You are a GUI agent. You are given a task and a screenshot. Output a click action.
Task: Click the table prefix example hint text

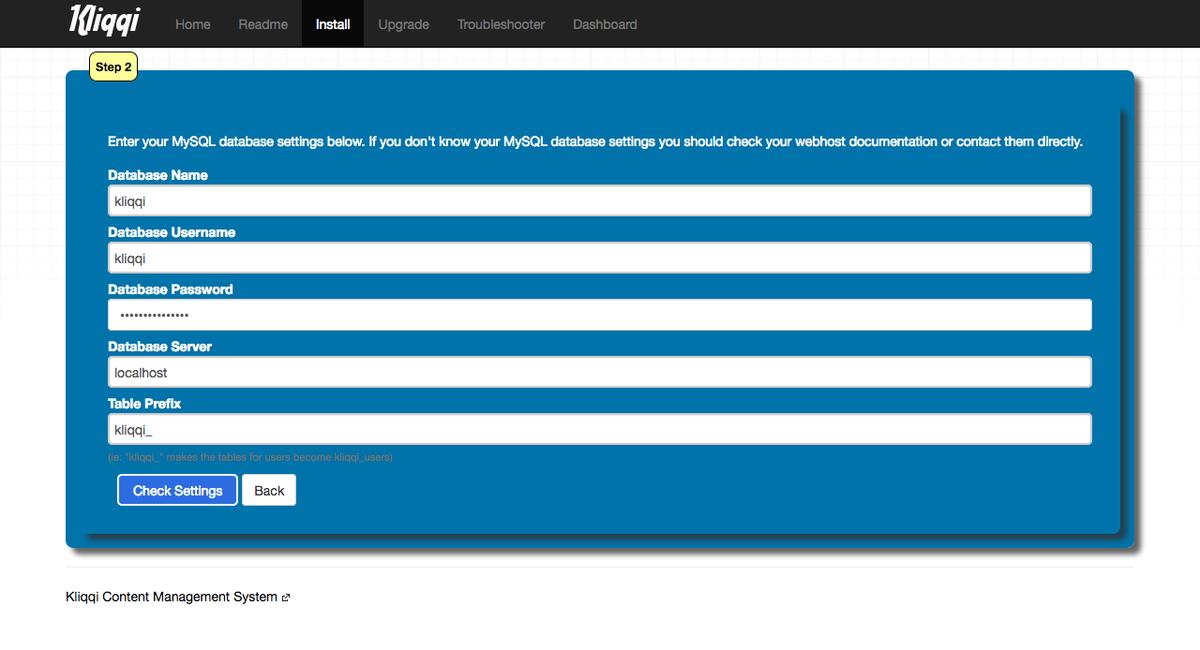[x=250, y=457]
